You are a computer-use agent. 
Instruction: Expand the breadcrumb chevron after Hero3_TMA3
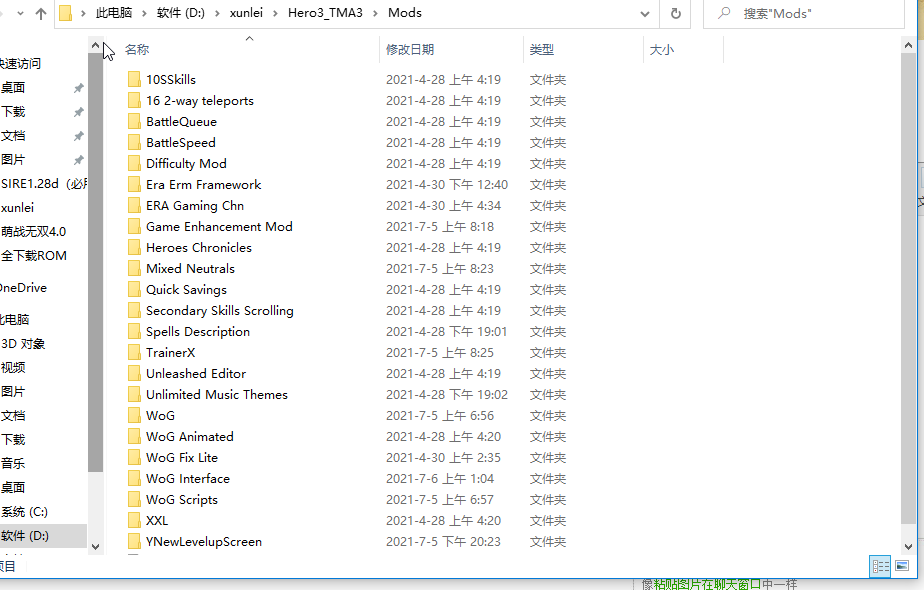[x=377, y=14]
